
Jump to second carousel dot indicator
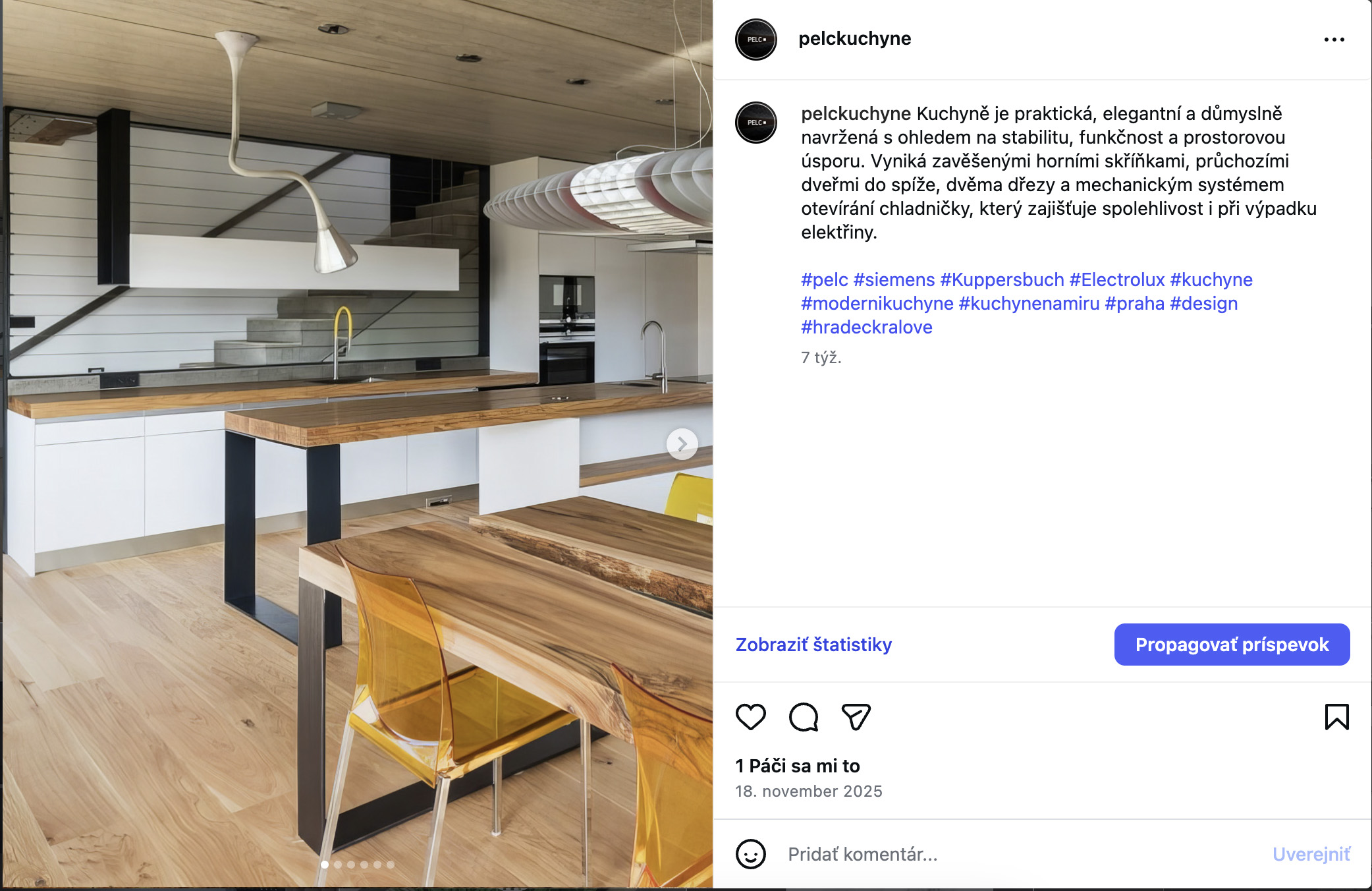tap(338, 865)
